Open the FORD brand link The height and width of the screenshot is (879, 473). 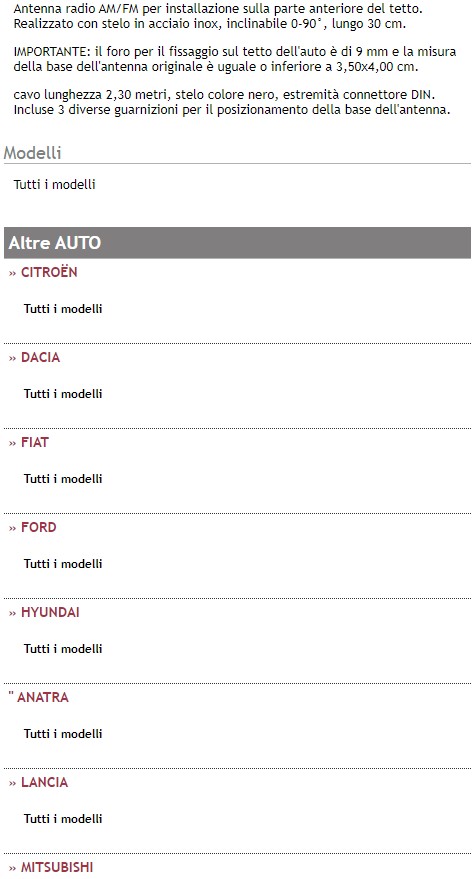[39, 528]
